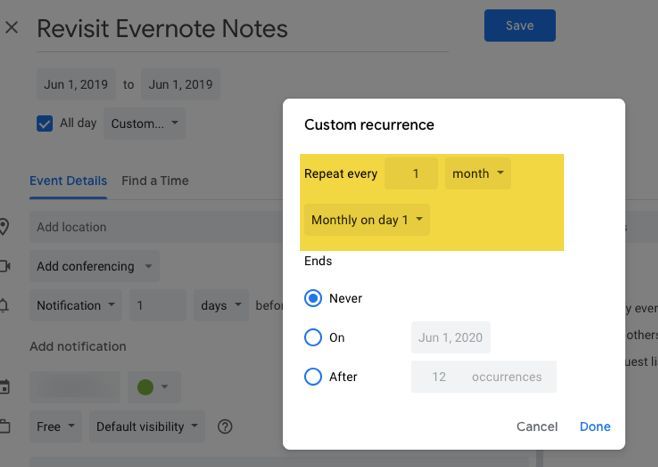
Task: Switch to the Find a Time tab
Action: 155,181
